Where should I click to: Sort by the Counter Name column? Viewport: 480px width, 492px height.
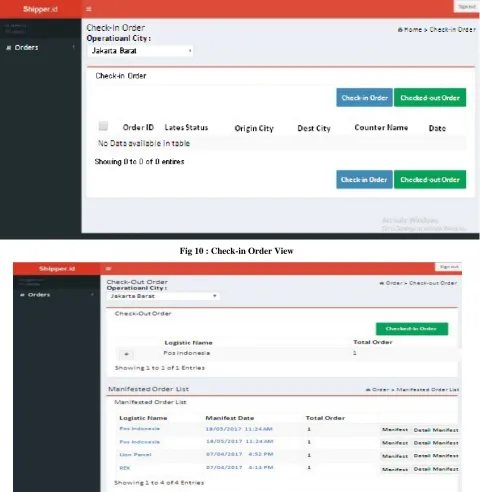tap(381, 127)
